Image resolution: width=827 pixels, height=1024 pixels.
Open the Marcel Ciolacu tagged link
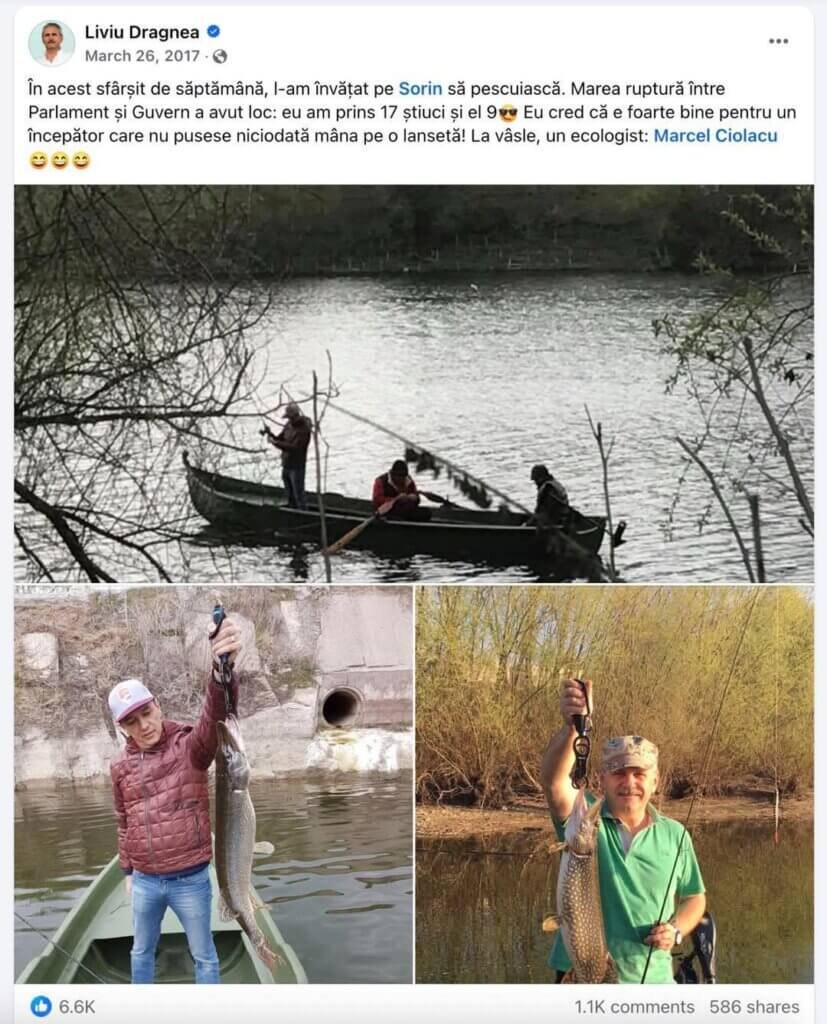click(x=715, y=136)
